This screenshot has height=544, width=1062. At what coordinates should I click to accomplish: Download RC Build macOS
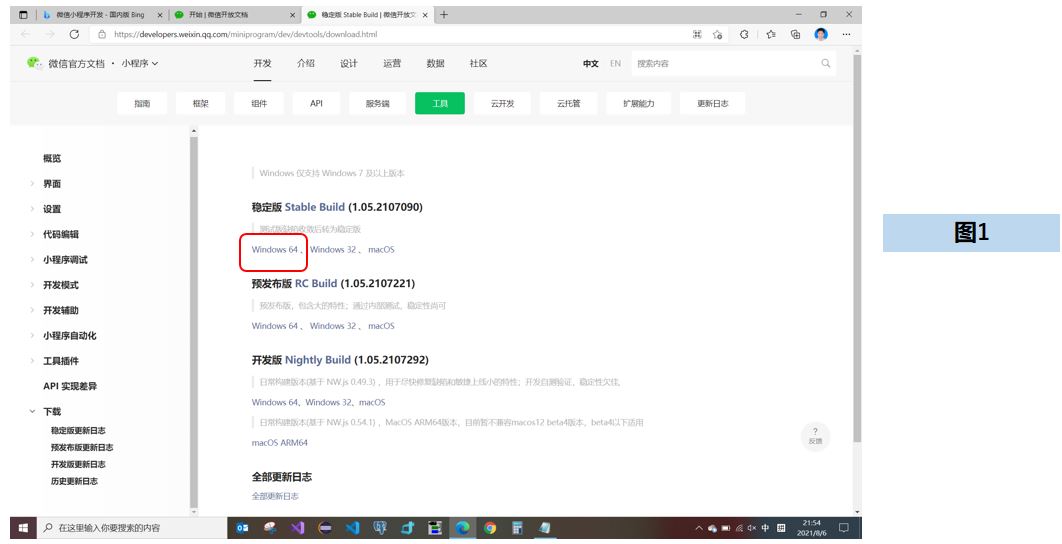[381, 326]
